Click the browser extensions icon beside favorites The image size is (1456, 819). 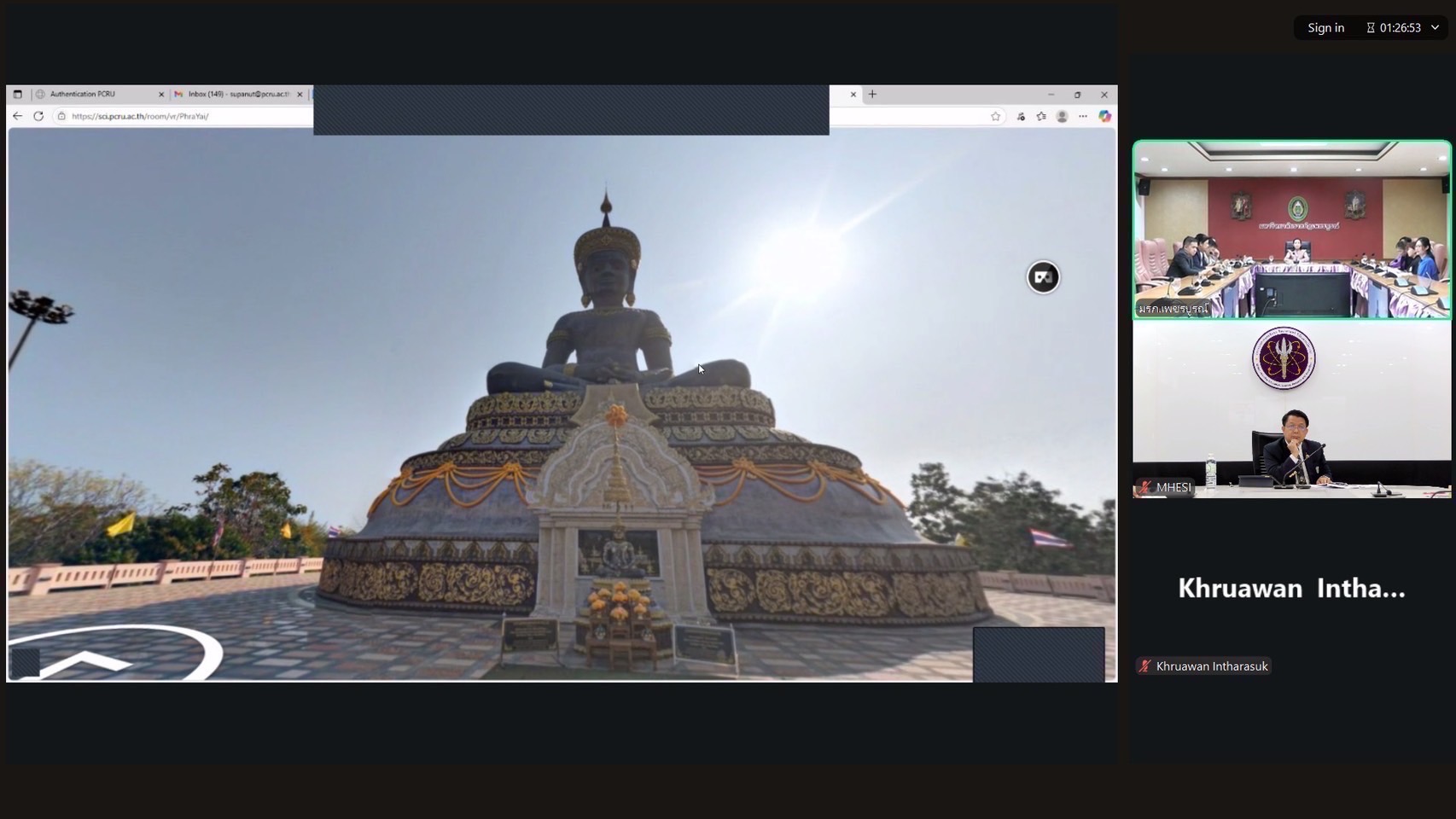1021,116
